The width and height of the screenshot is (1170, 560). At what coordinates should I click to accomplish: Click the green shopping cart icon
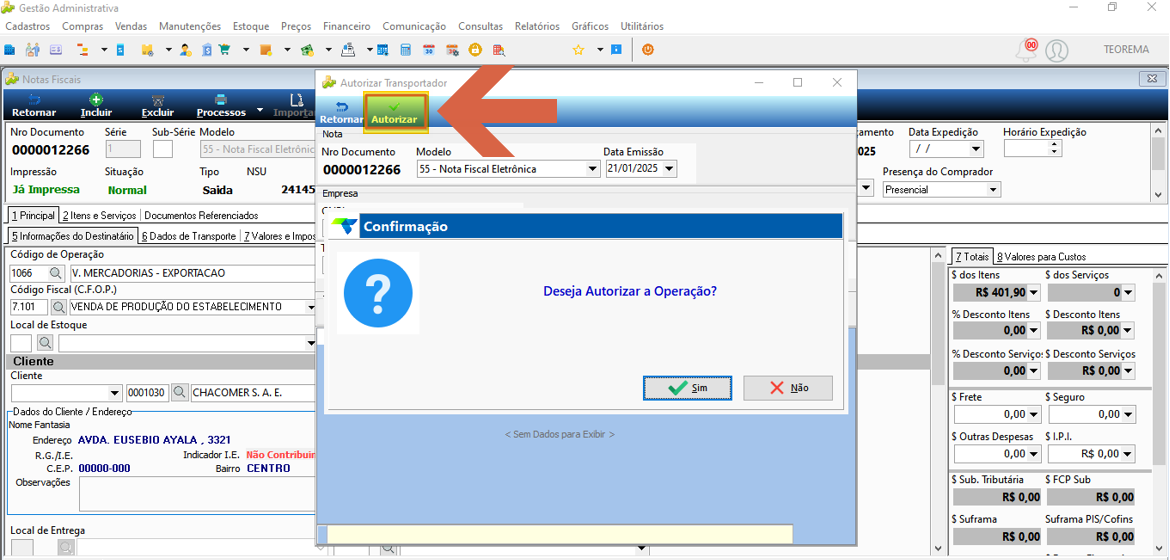coord(224,50)
